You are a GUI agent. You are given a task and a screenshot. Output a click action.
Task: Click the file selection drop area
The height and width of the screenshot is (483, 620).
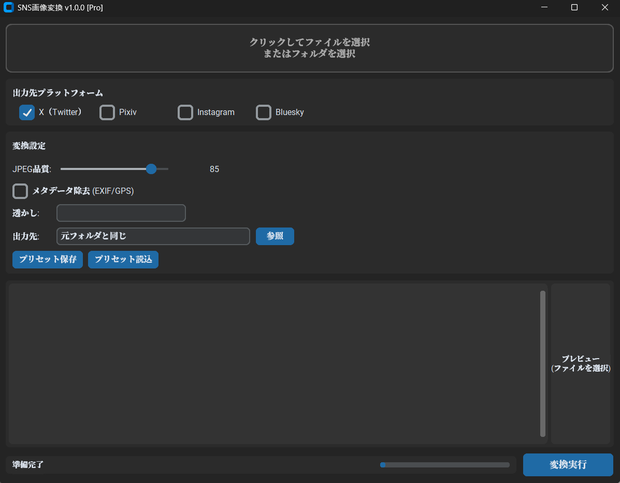pyautogui.click(x=310, y=48)
